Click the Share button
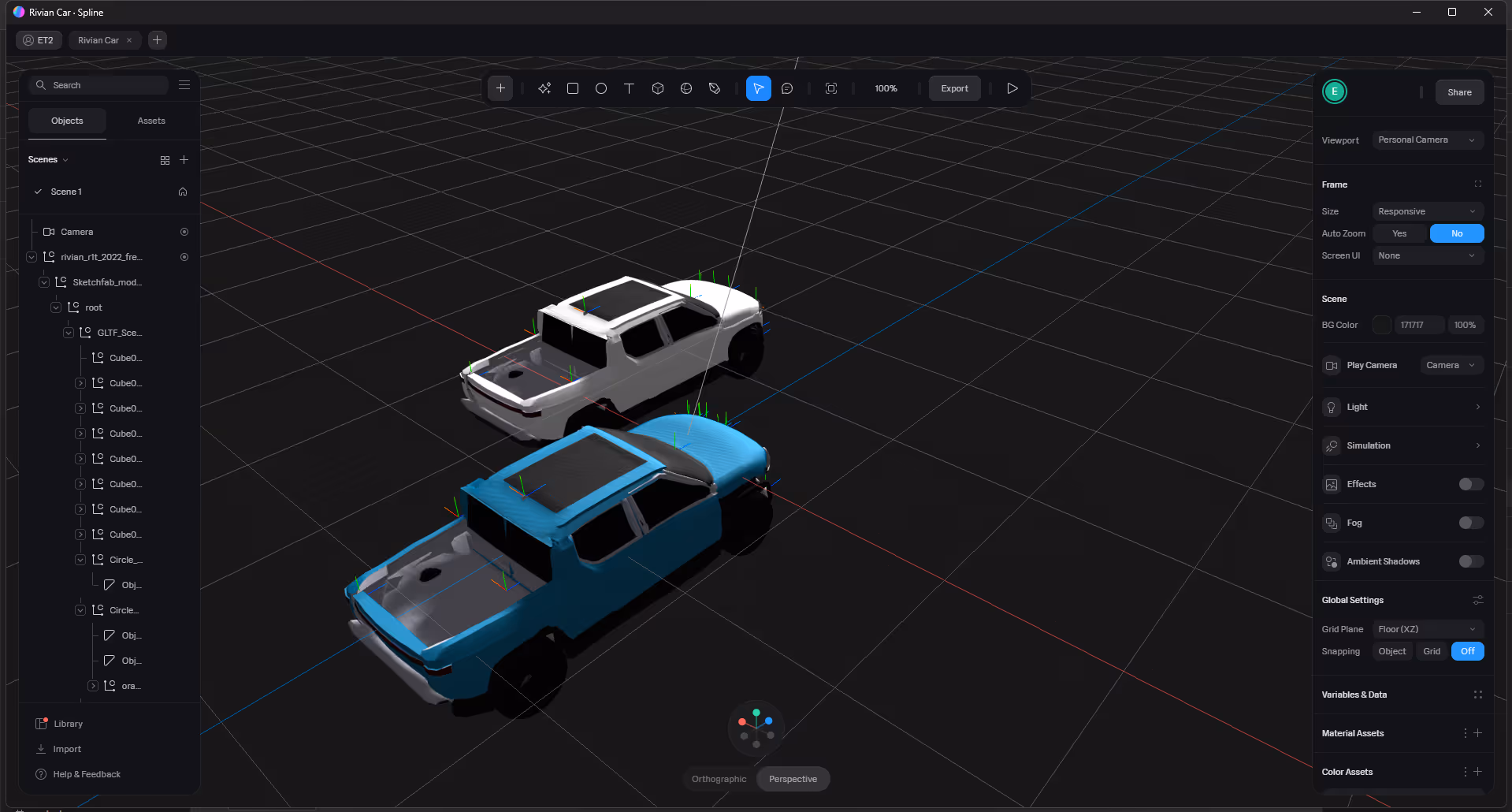The width and height of the screenshot is (1512, 812). 1459,92
